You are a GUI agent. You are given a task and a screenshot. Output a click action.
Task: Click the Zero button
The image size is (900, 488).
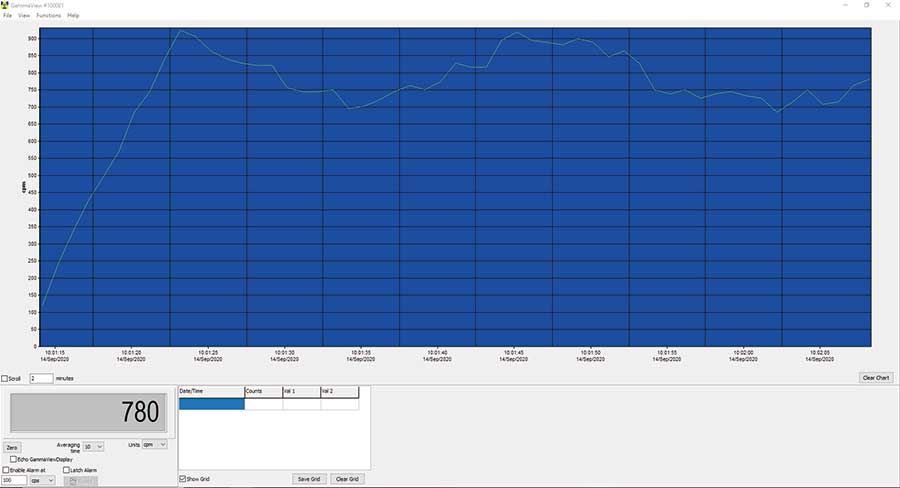pyautogui.click(x=12, y=447)
